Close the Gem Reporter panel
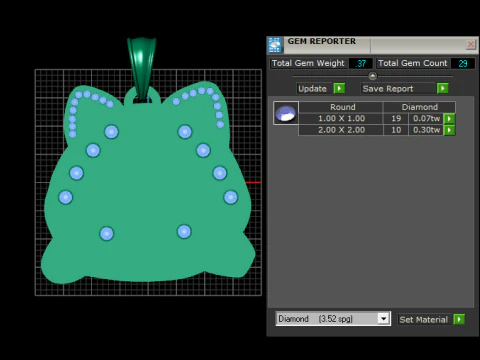The width and height of the screenshot is (480, 360). (471, 44)
